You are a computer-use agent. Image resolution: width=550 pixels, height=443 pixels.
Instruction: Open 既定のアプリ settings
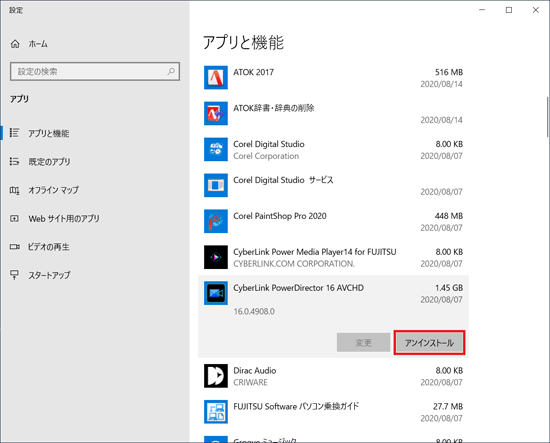click(x=49, y=162)
